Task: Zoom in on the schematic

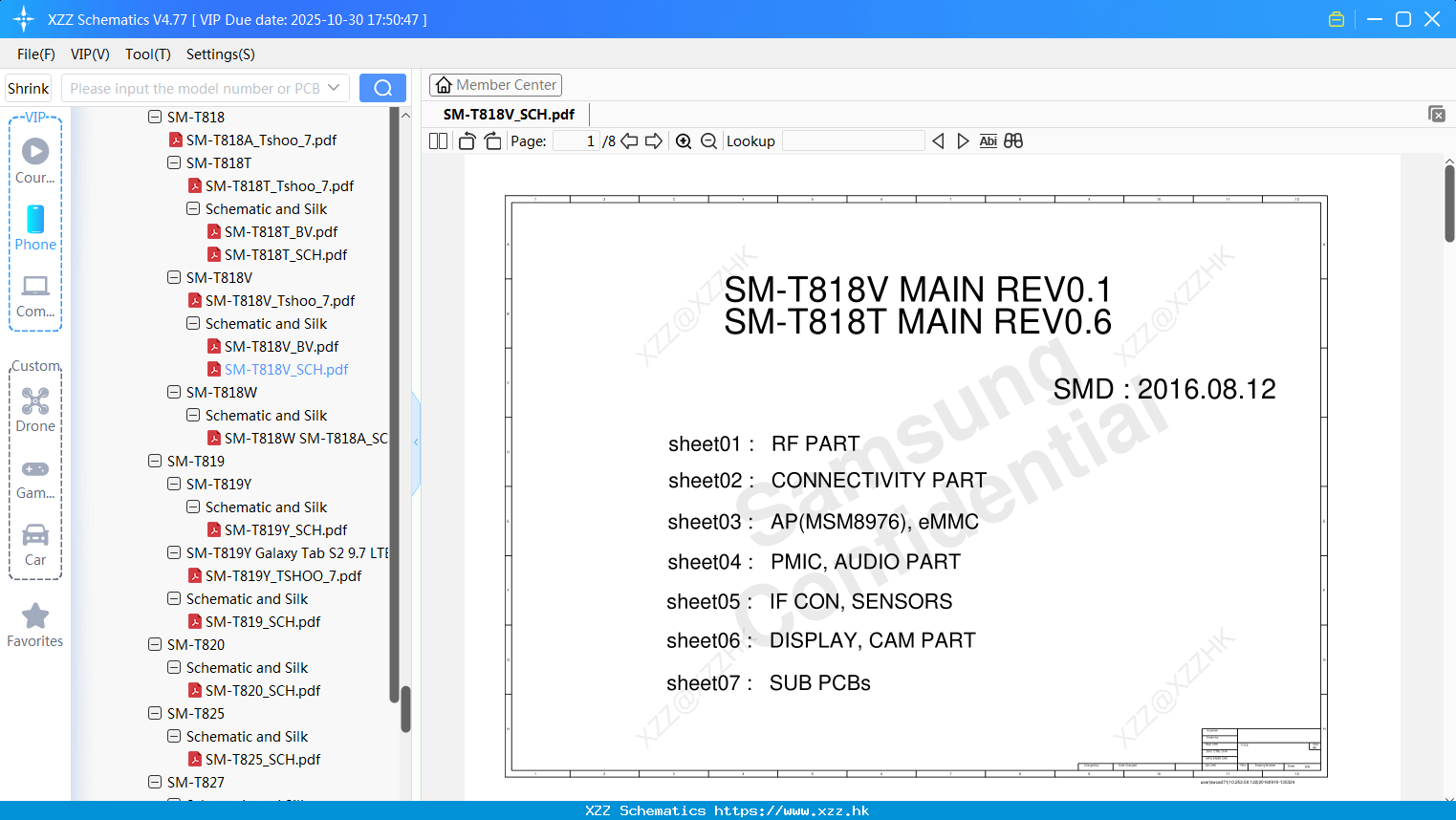Action: [x=684, y=141]
